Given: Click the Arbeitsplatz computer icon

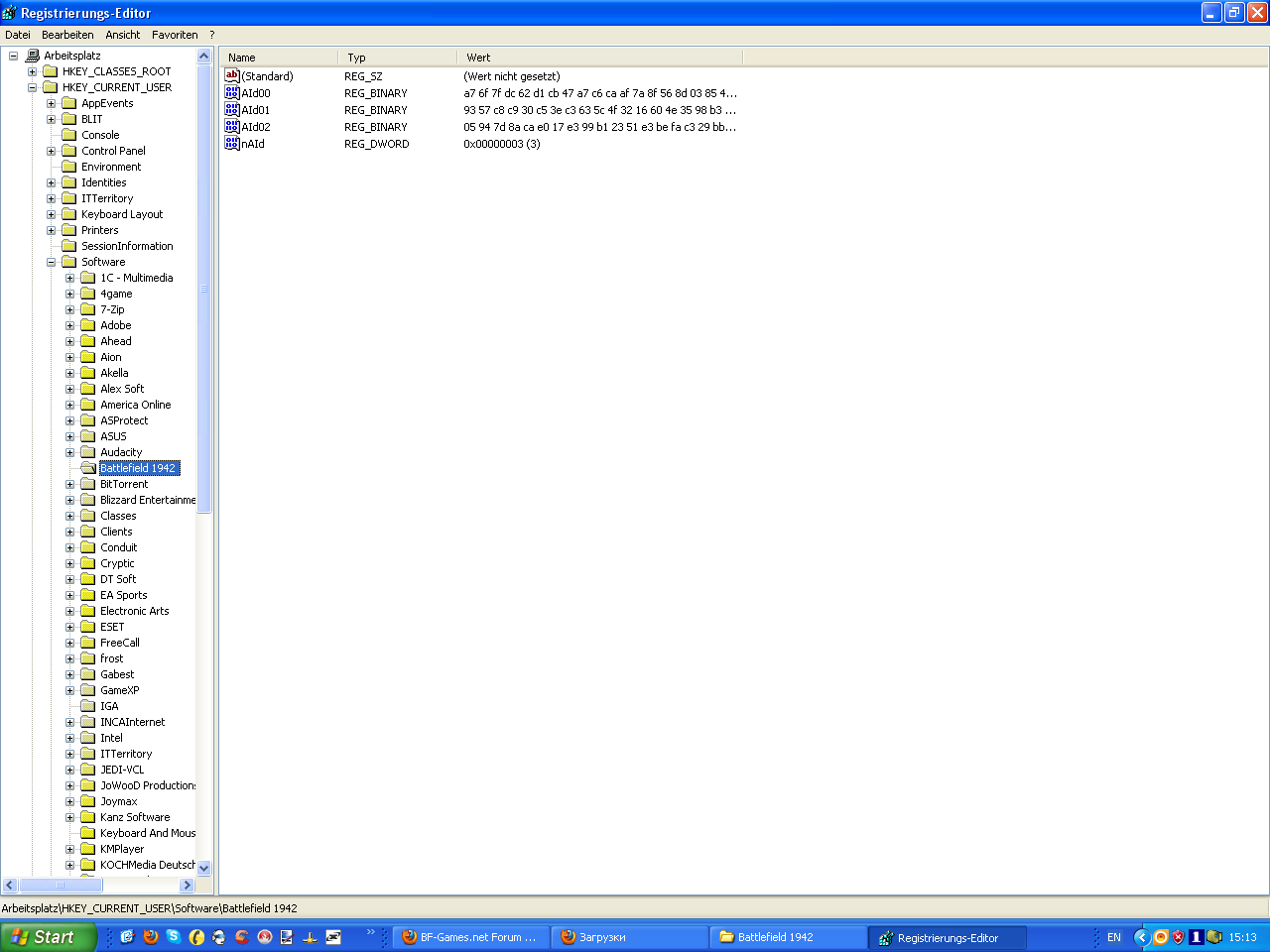Looking at the screenshot, I should click(x=33, y=56).
